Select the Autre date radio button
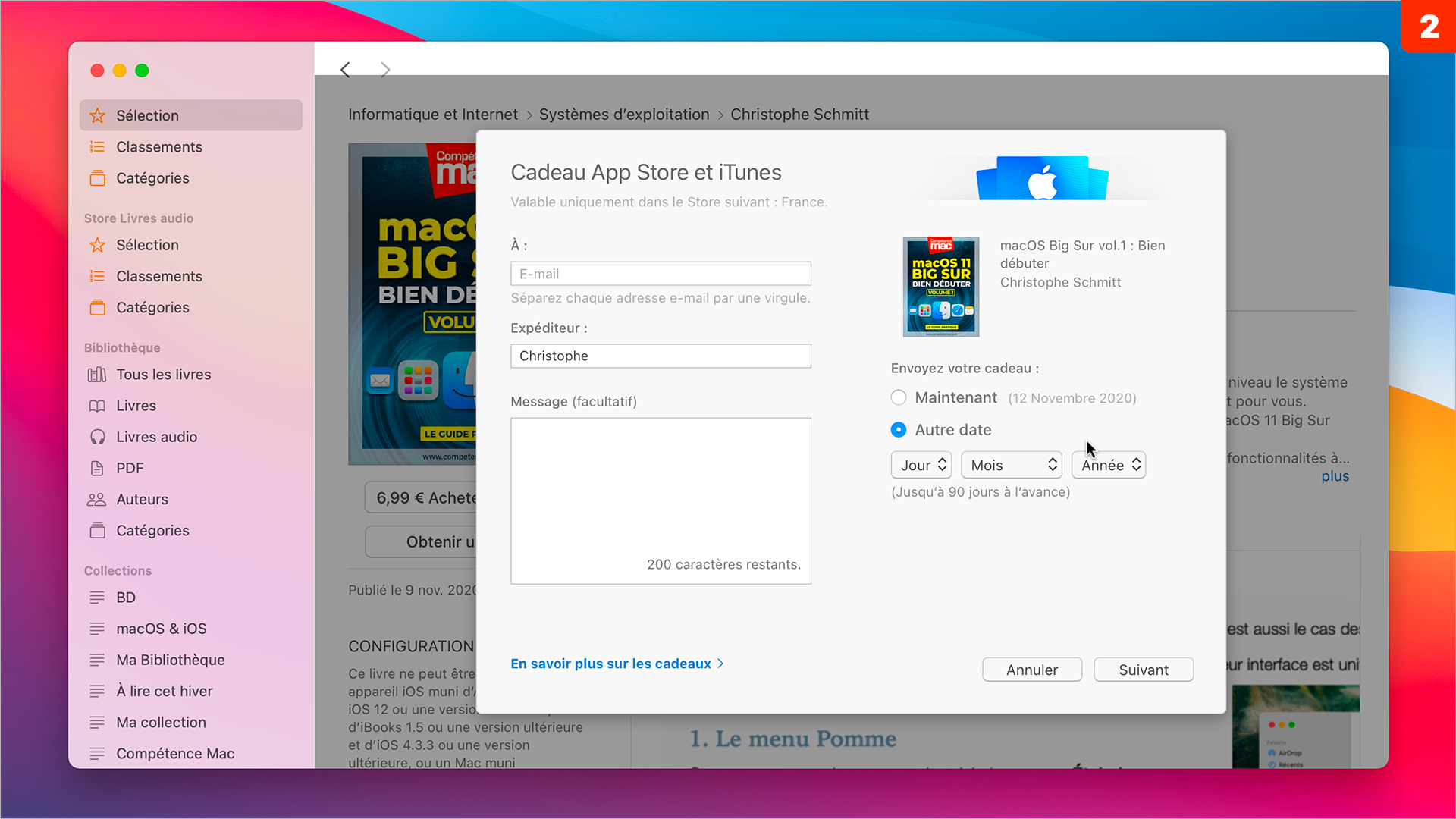The image size is (1456, 819). click(899, 430)
